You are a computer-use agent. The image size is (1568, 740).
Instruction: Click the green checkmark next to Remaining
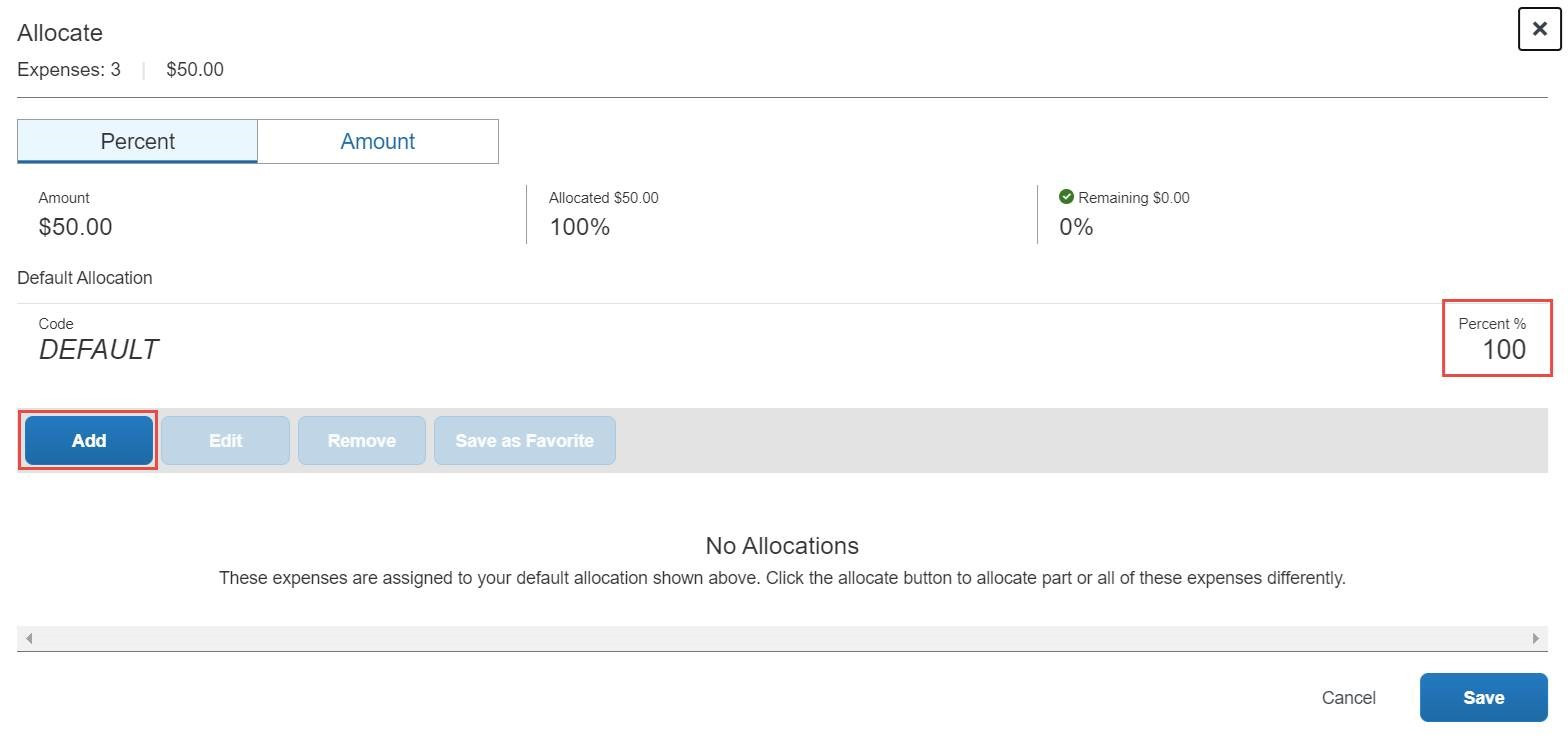1066,197
